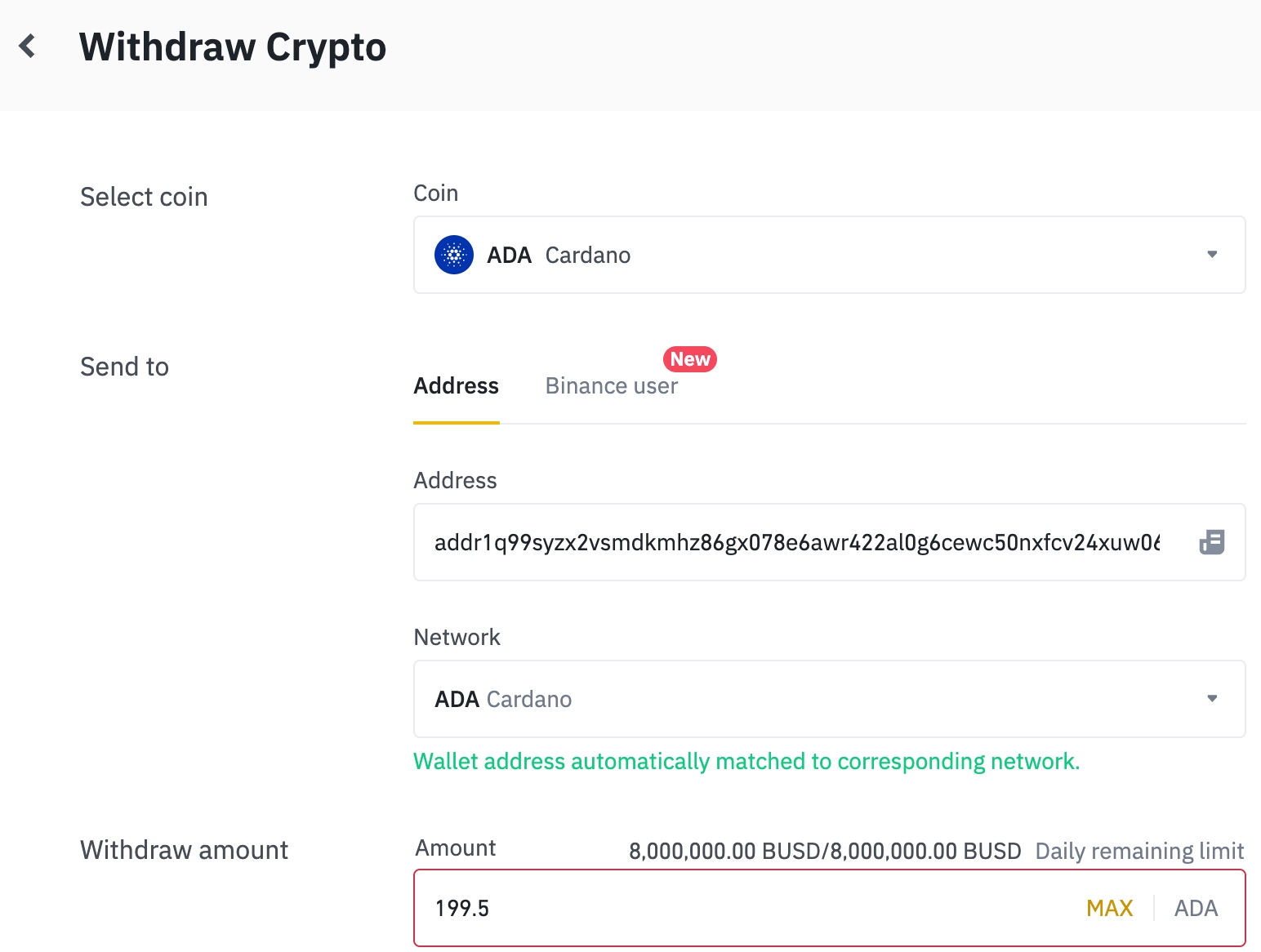Click the Select coin section label
The height and width of the screenshot is (952, 1261).
click(x=144, y=198)
